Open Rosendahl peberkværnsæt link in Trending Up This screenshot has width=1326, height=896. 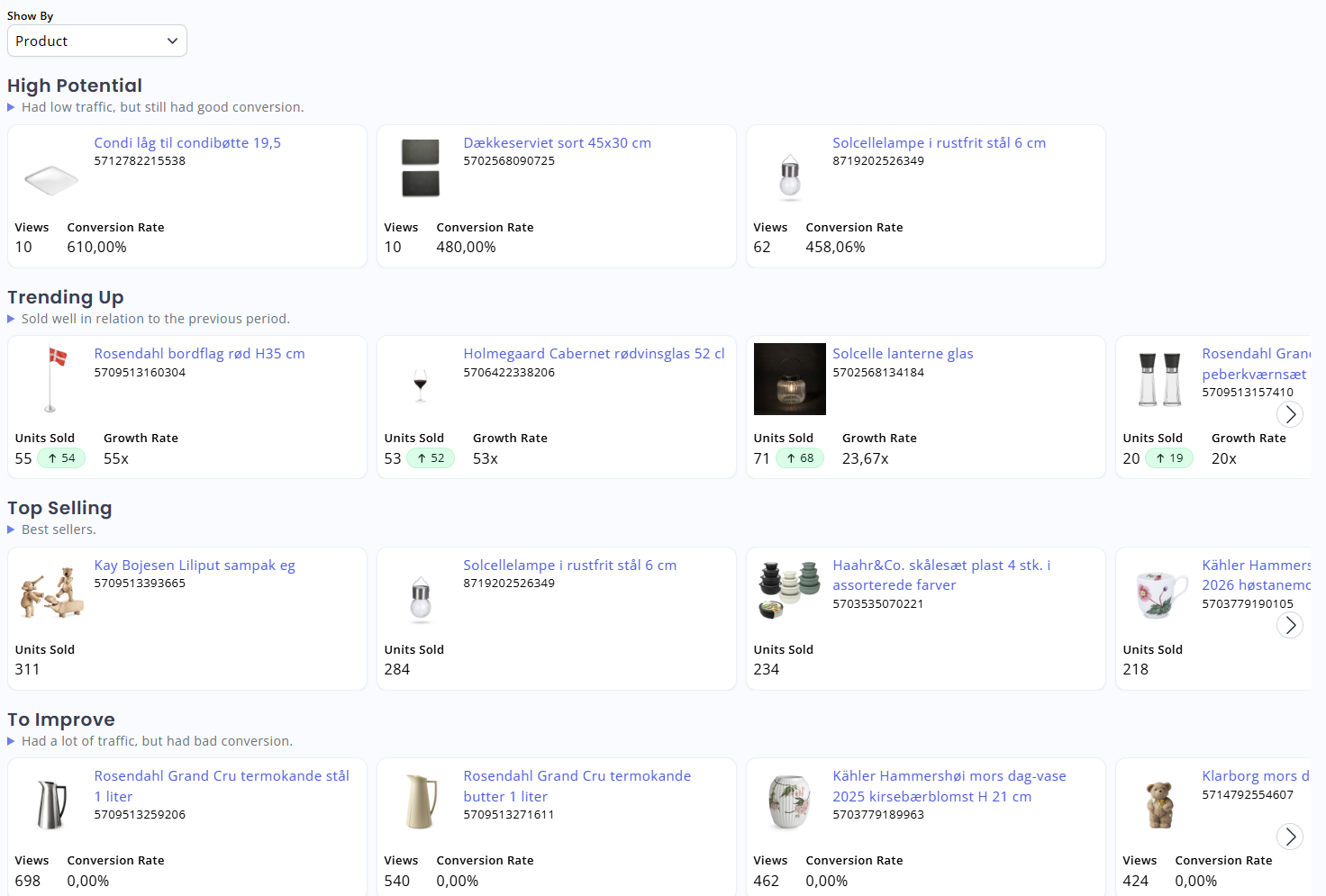pyautogui.click(x=1256, y=364)
